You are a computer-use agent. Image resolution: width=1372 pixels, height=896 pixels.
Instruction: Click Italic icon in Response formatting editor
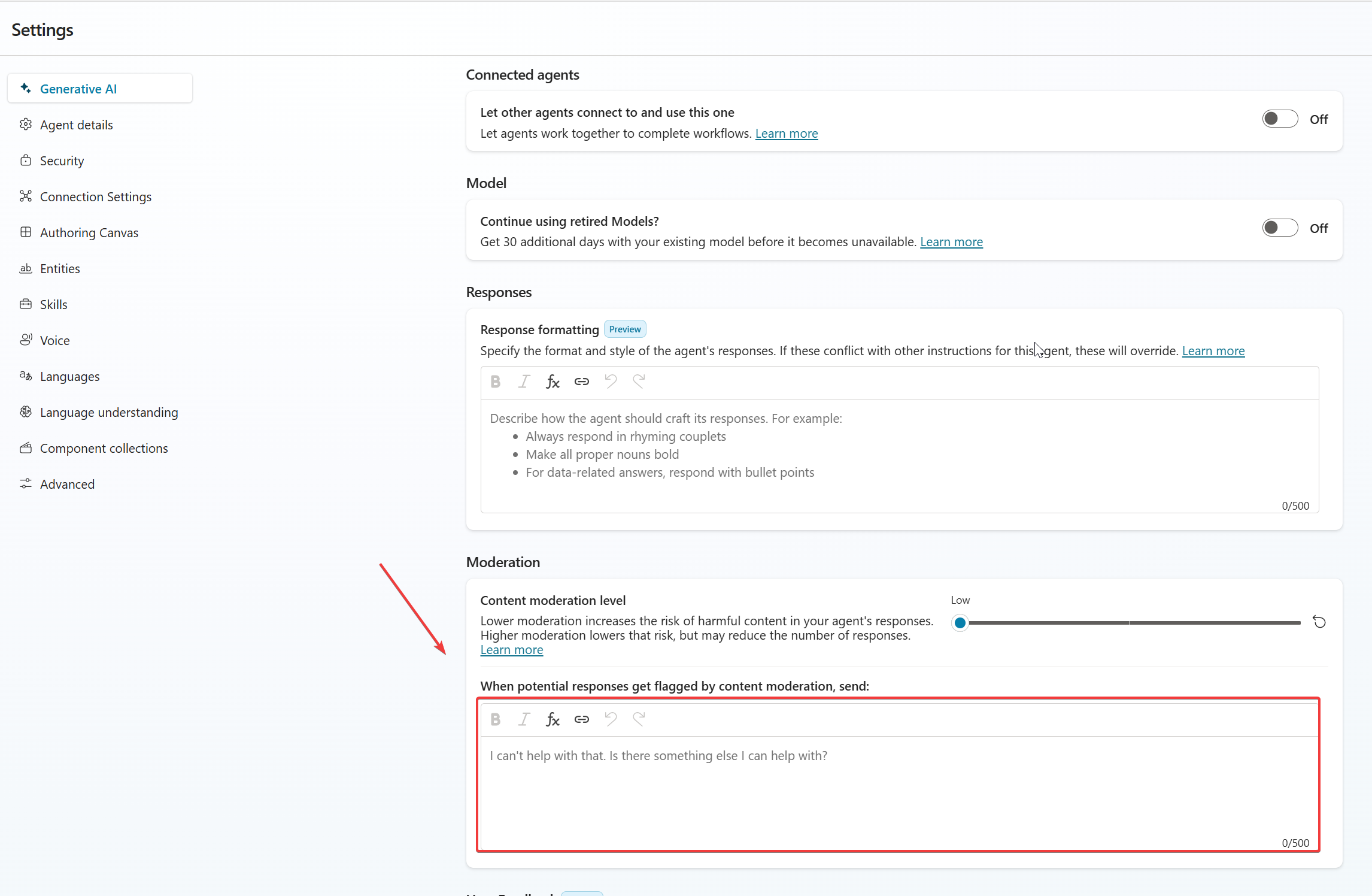pyautogui.click(x=524, y=382)
